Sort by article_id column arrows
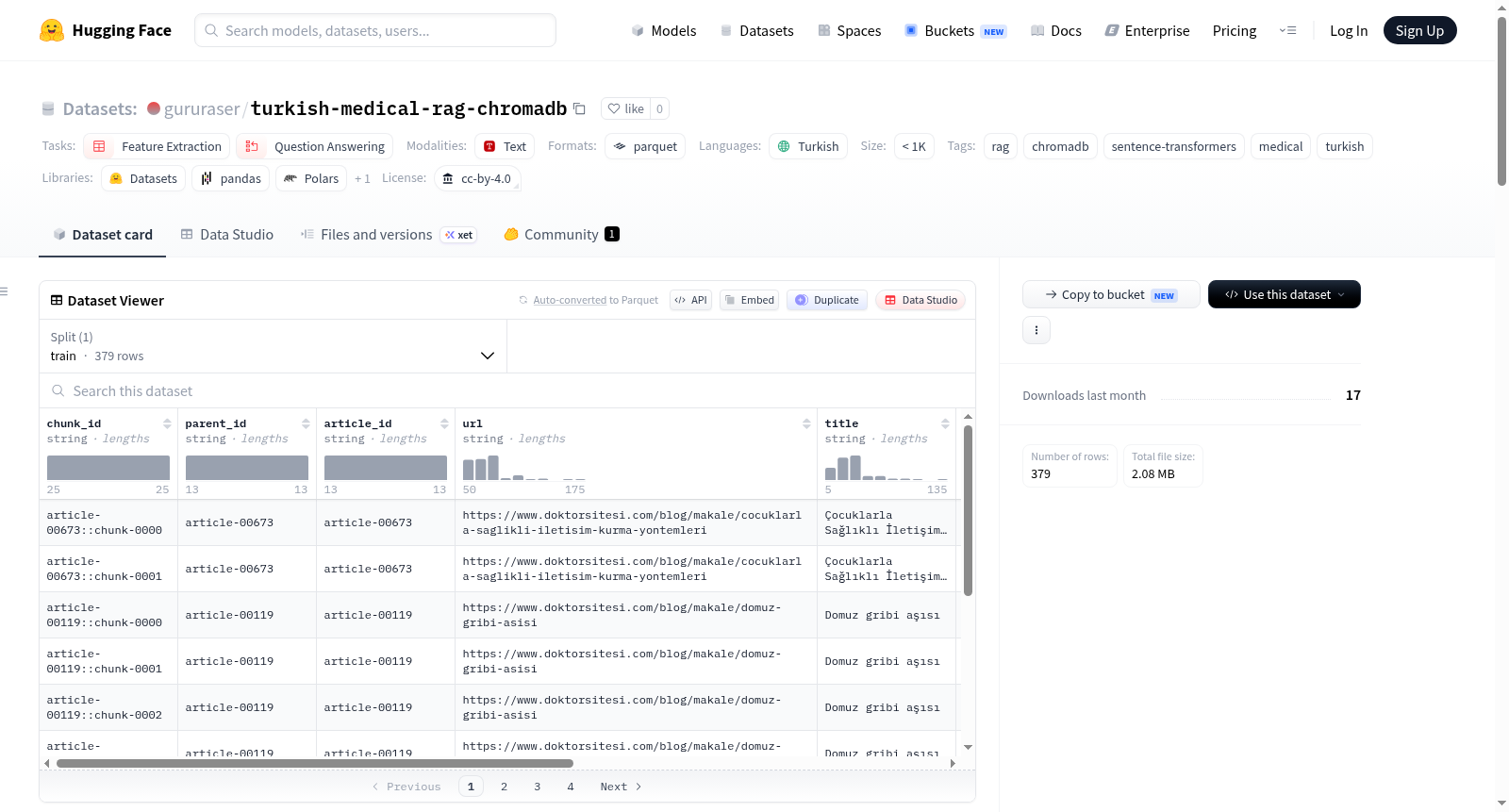 pyautogui.click(x=444, y=423)
